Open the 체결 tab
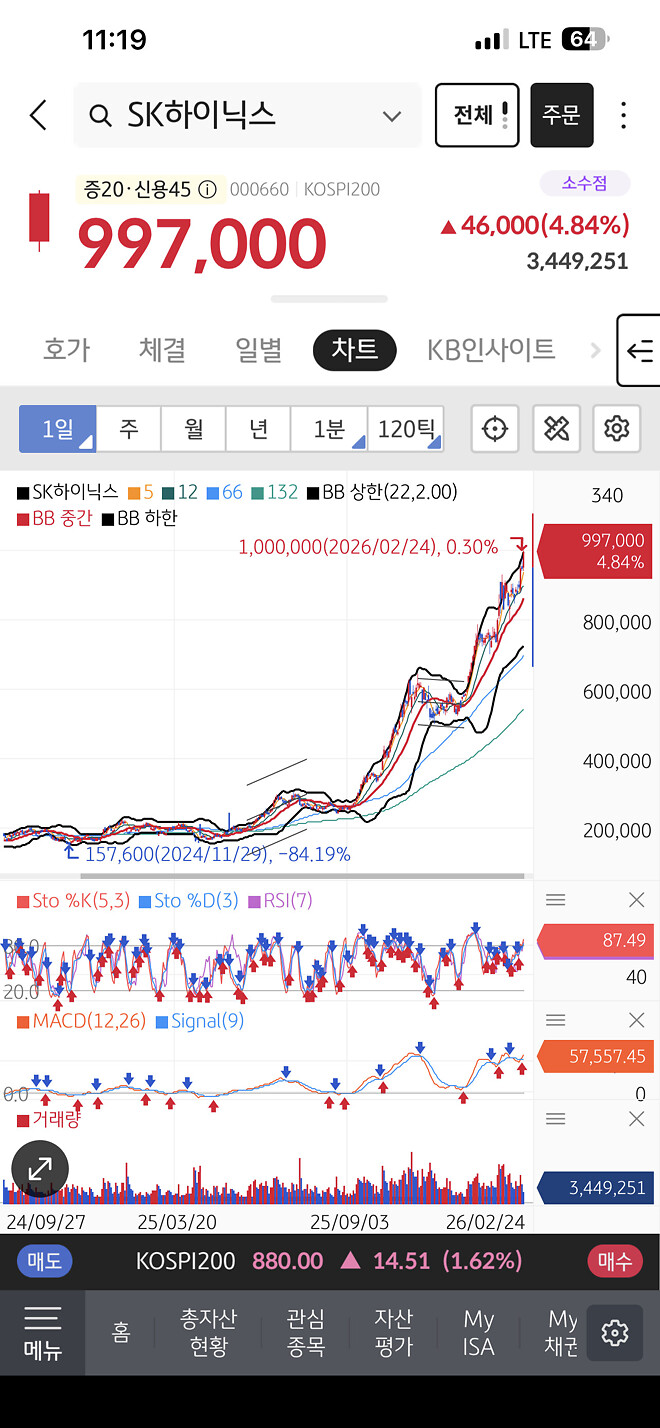 click(x=162, y=350)
